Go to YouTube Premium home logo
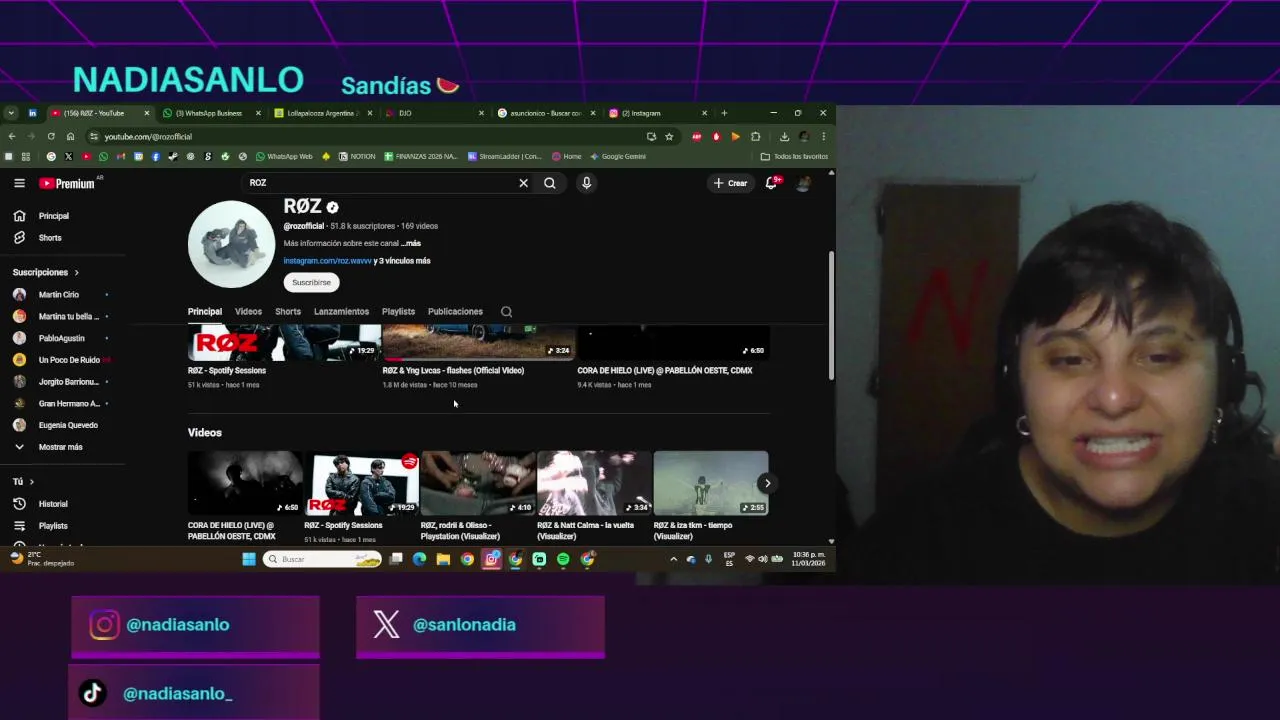 tap(67, 183)
